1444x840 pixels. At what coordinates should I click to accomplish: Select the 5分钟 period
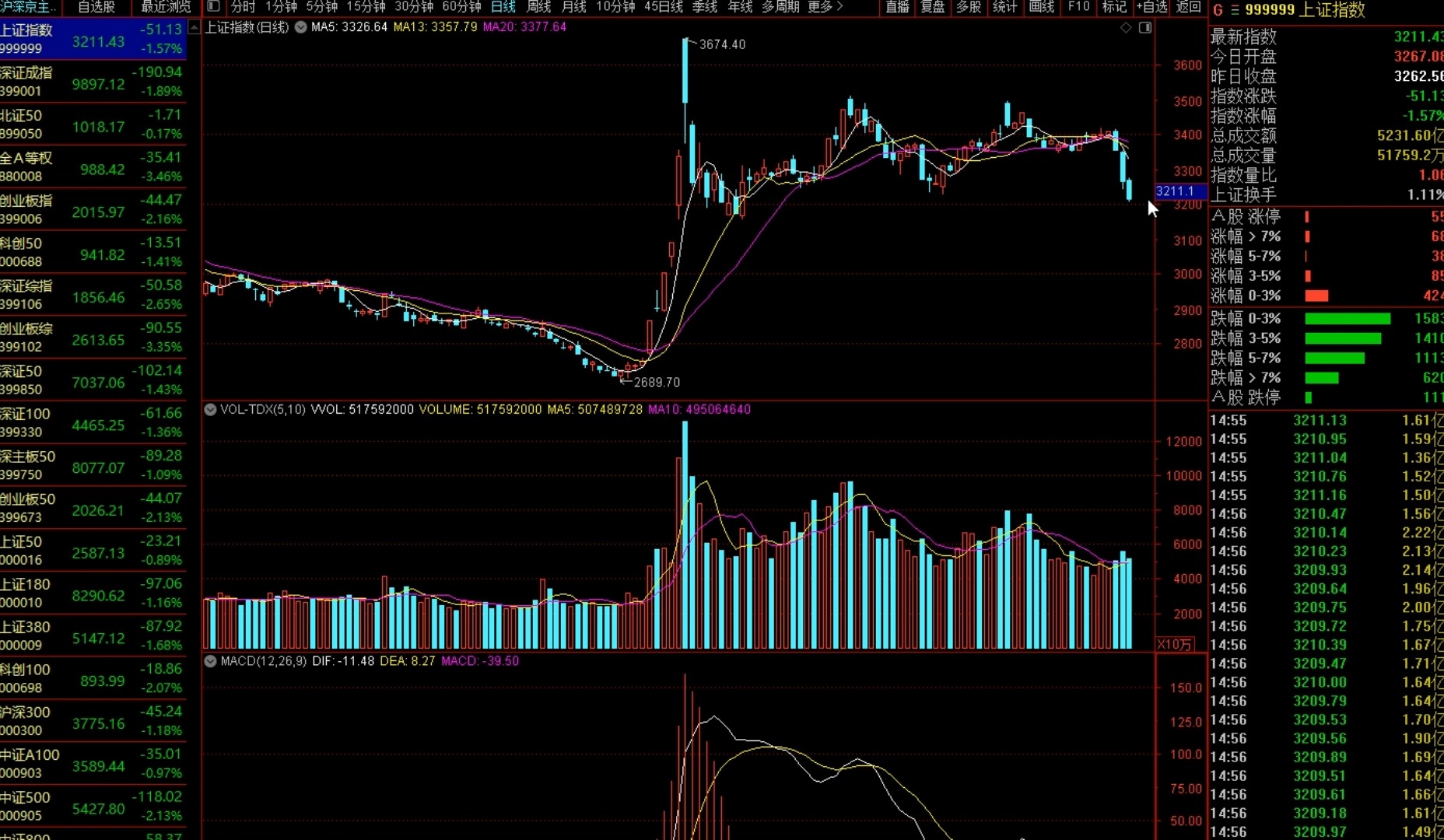[x=321, y=7]
